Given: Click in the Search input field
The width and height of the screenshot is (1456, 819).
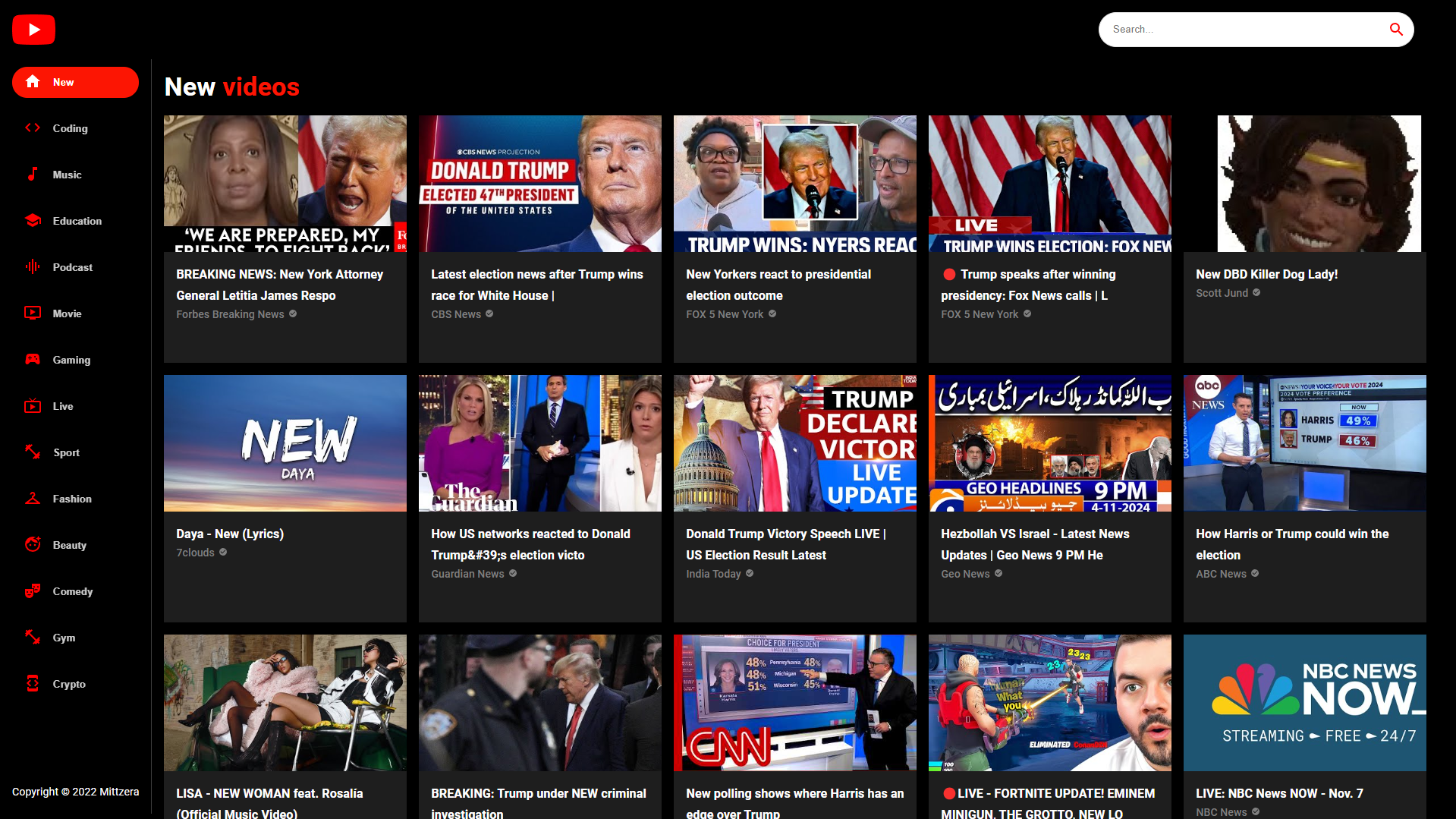Looking at the screenshot, I should (x=1244, y=30).
